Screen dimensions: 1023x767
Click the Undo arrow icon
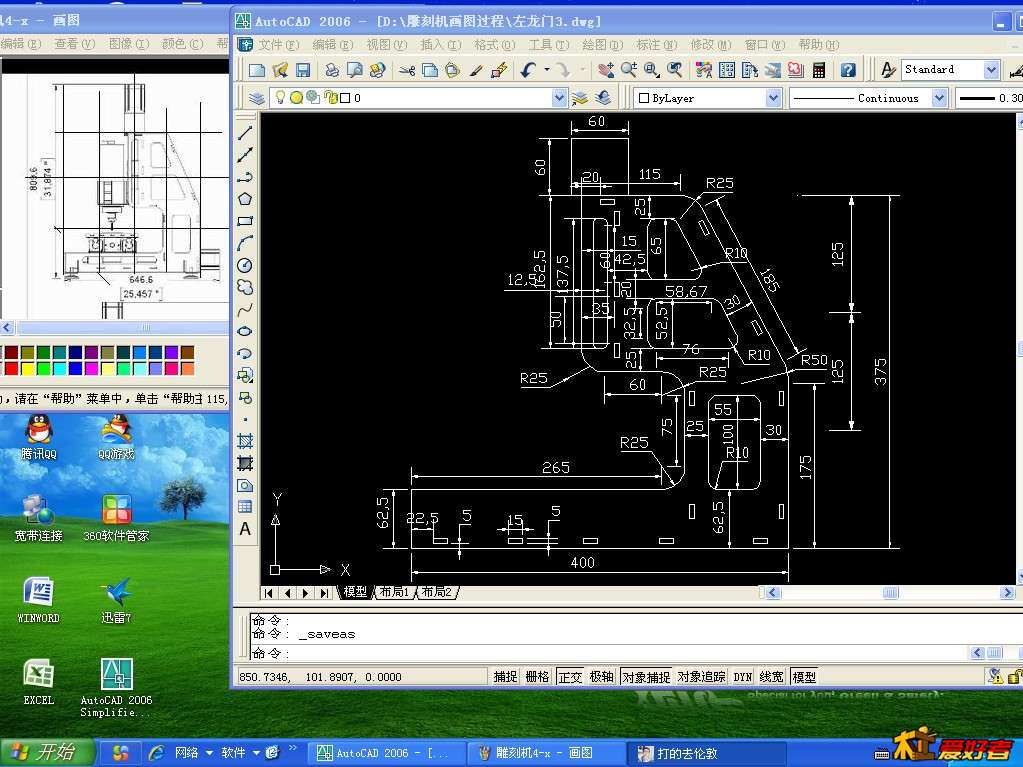click(528, 70)
